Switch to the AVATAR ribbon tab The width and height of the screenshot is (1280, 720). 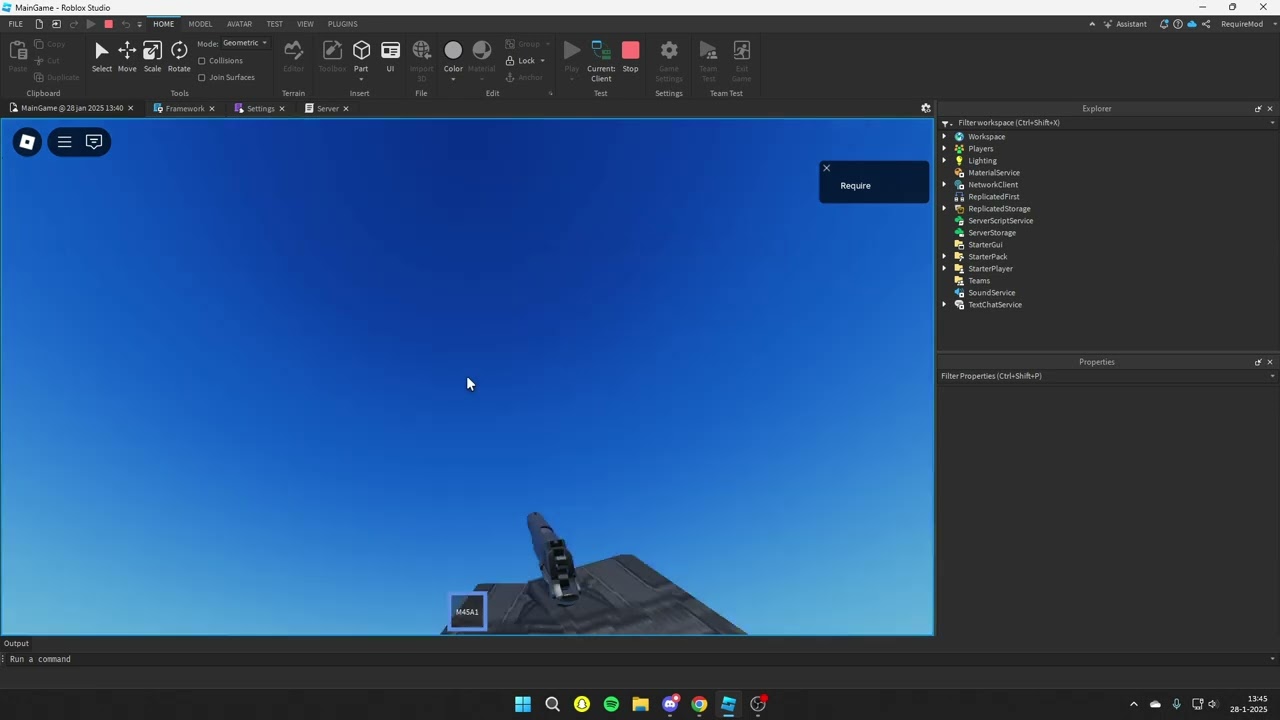tap(240, 24)
